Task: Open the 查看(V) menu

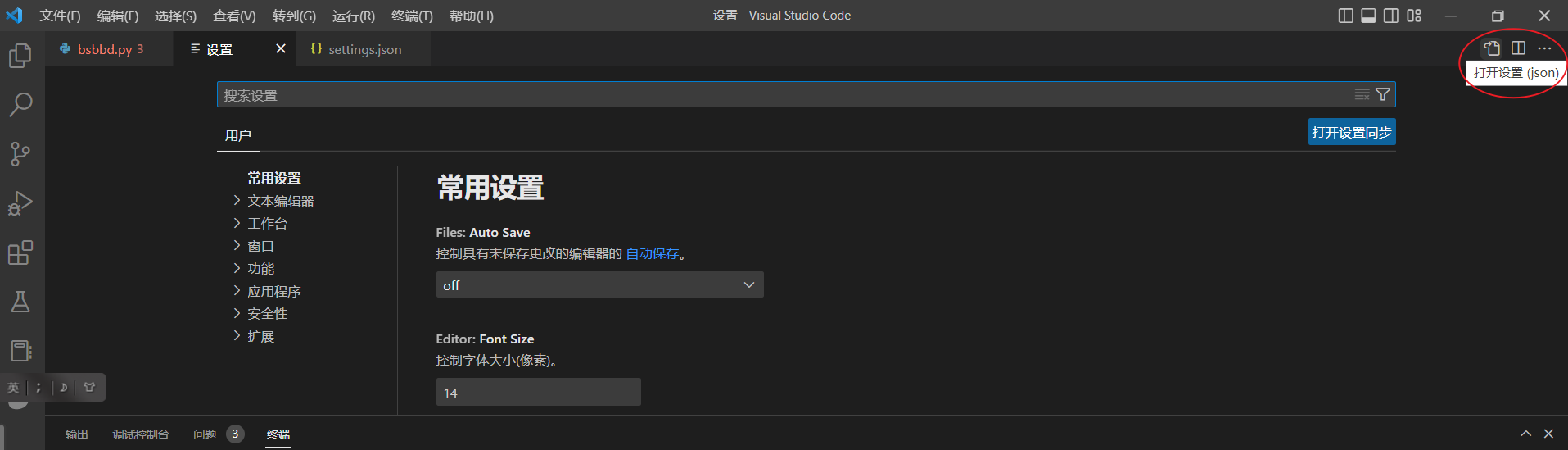Action: pyautogui.click(x=234, y=16)
